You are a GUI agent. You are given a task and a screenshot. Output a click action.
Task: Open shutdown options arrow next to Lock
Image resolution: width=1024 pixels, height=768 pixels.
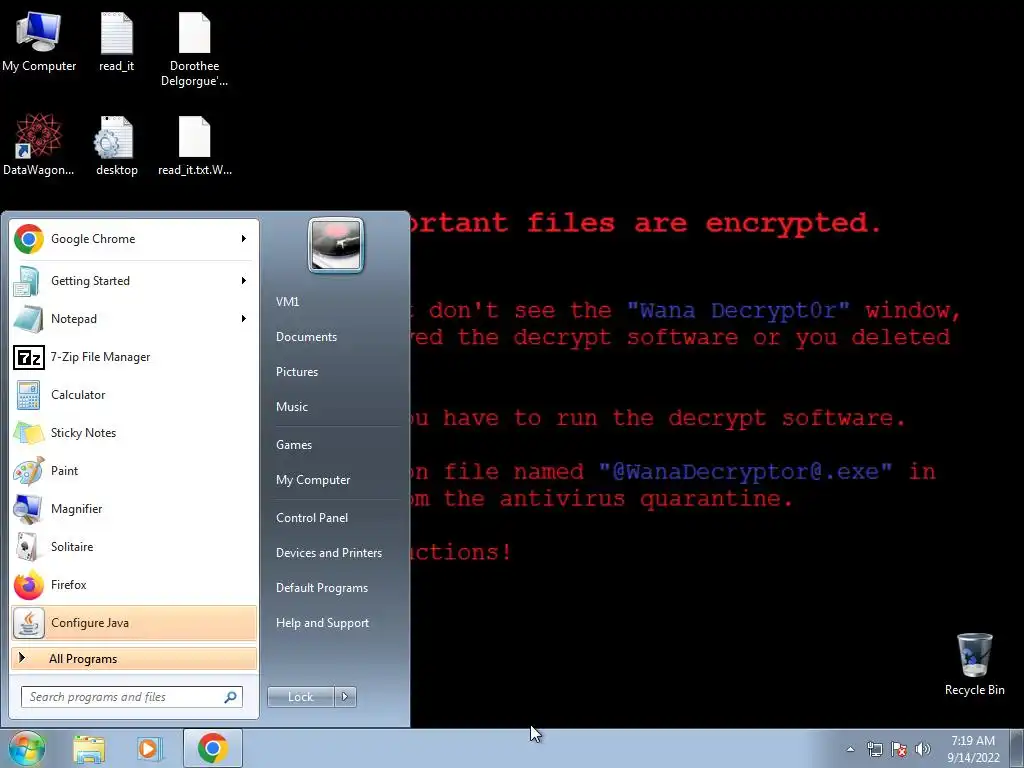(345, 697)
